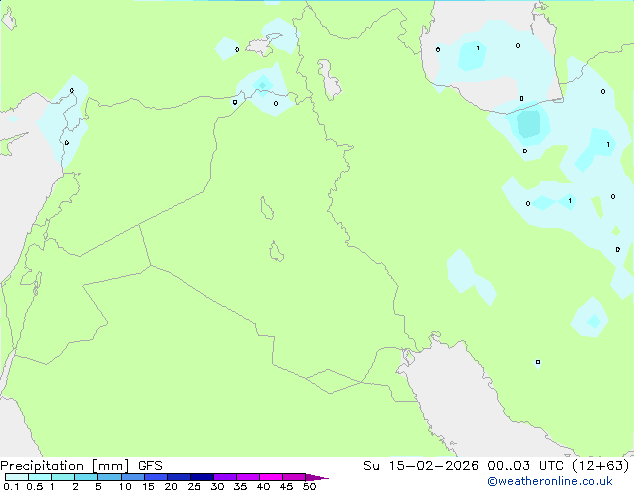The width and height of the screenshot is (634, 490).
Task: Pick the magenta swatch between 40 and 45
Action: click(271, 477)
